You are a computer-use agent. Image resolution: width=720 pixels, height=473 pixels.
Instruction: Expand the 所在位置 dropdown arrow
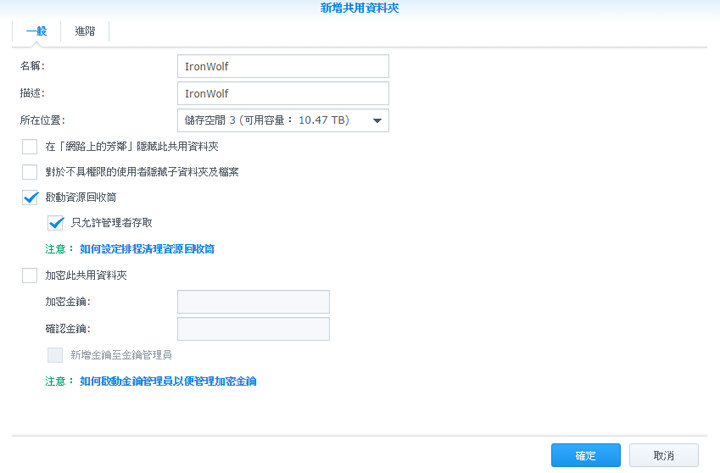[377, 121]
